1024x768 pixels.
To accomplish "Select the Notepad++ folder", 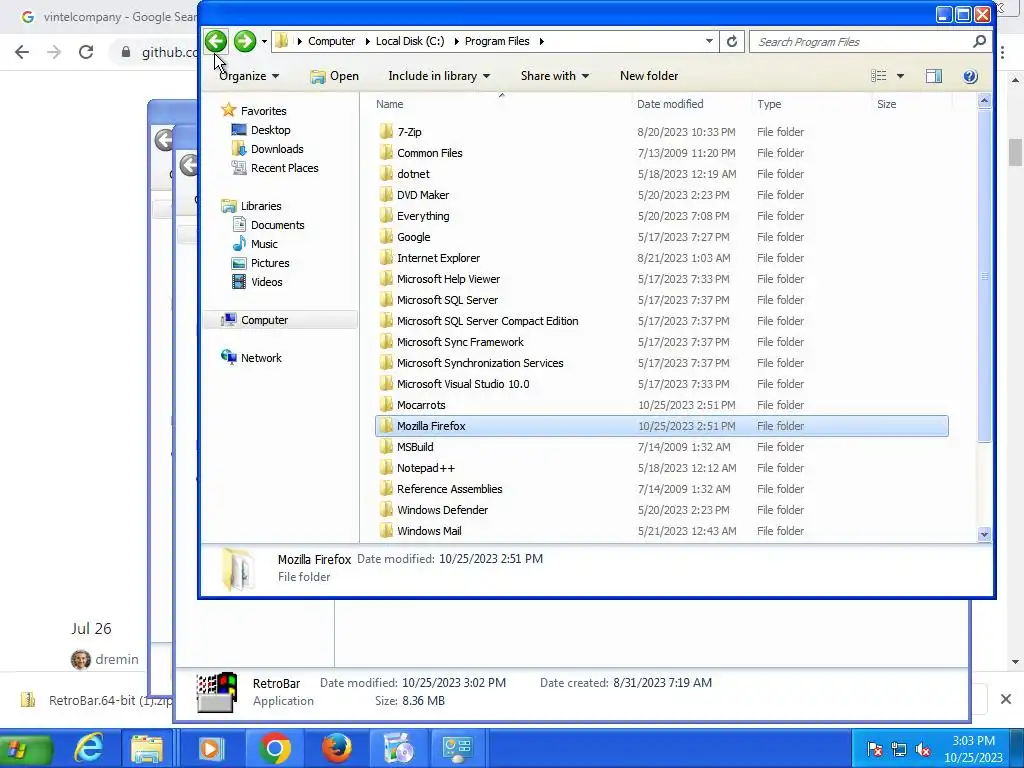I will click(425, 468).
